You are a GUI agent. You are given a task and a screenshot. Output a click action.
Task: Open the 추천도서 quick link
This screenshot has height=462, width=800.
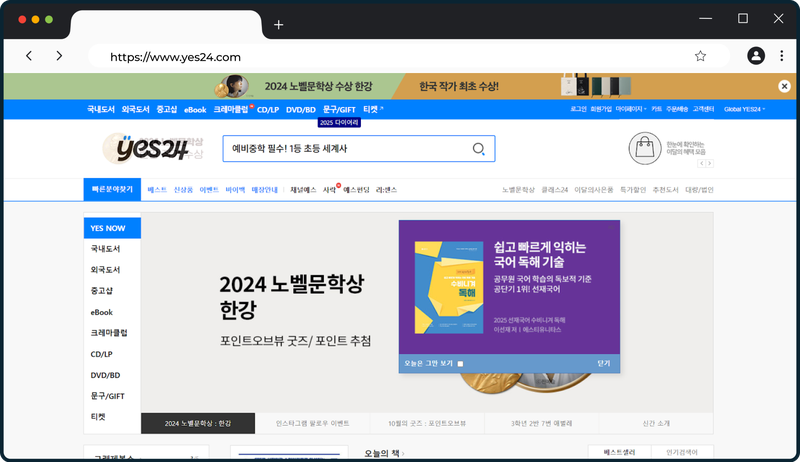click(x=665, y=190)
